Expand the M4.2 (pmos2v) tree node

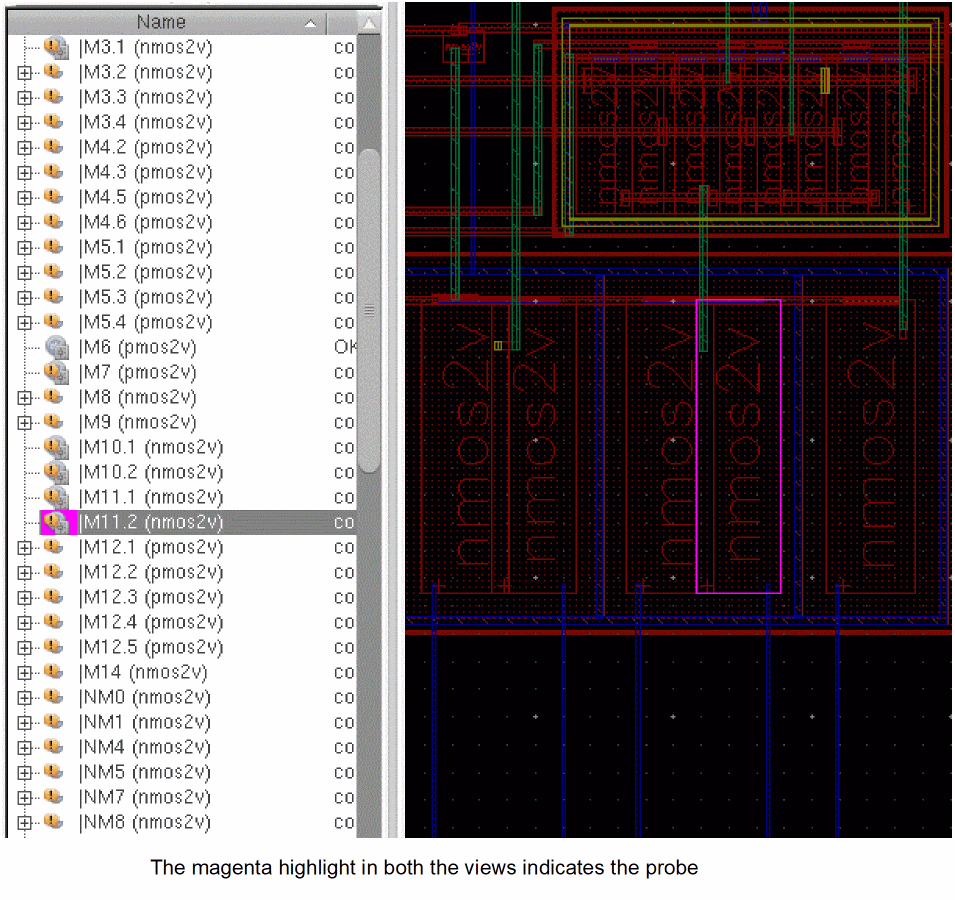25,148
